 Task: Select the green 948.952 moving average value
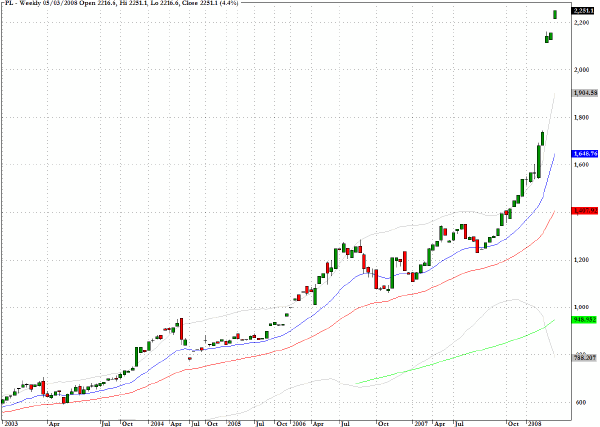584,319
